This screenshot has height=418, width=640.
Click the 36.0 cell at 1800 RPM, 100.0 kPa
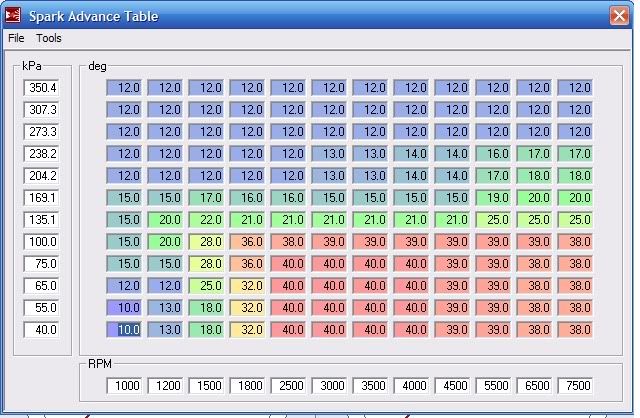click(247, 242)
